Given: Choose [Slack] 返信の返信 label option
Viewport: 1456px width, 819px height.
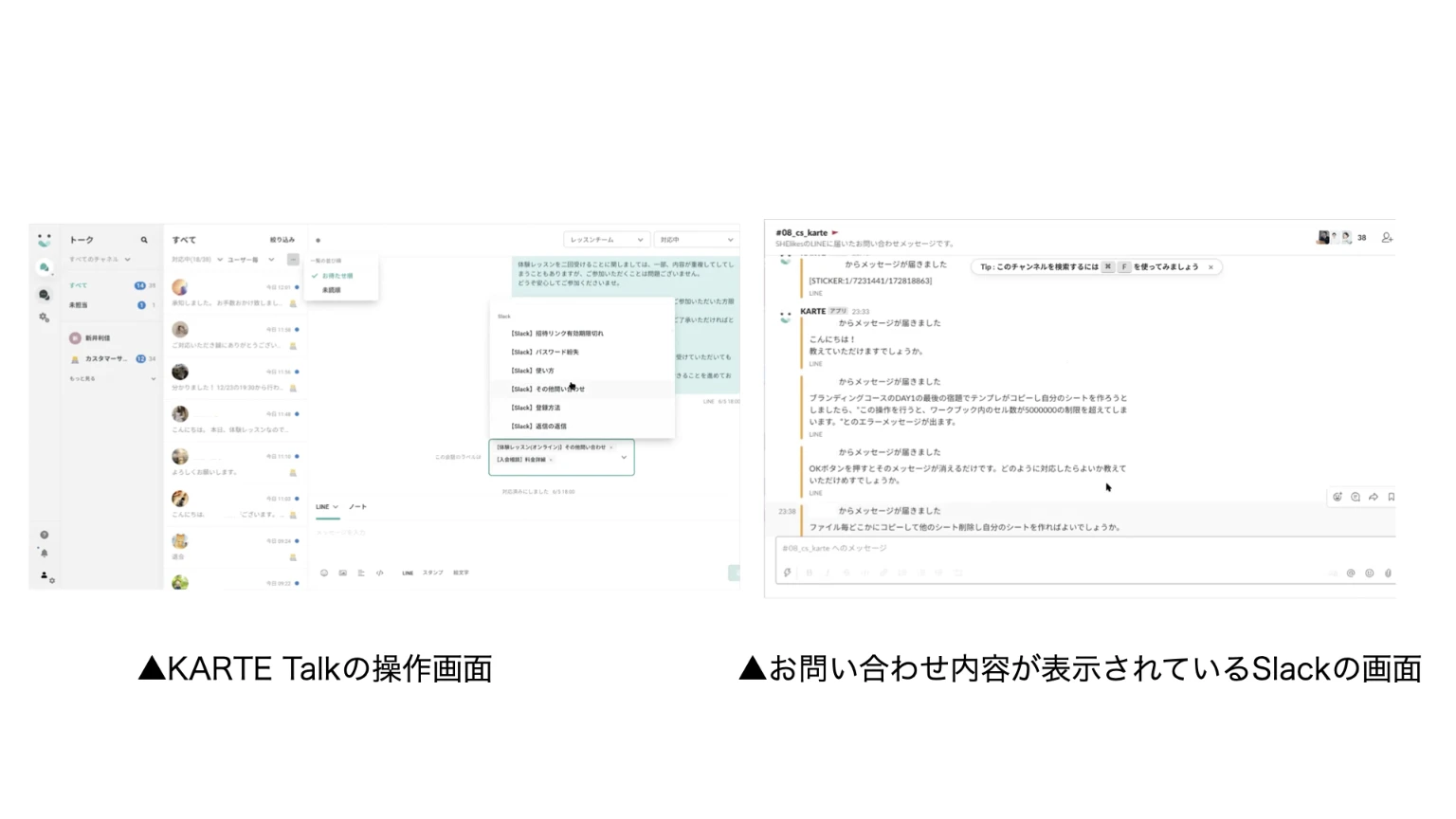Looking at the screenshot, I should point(580,426).
